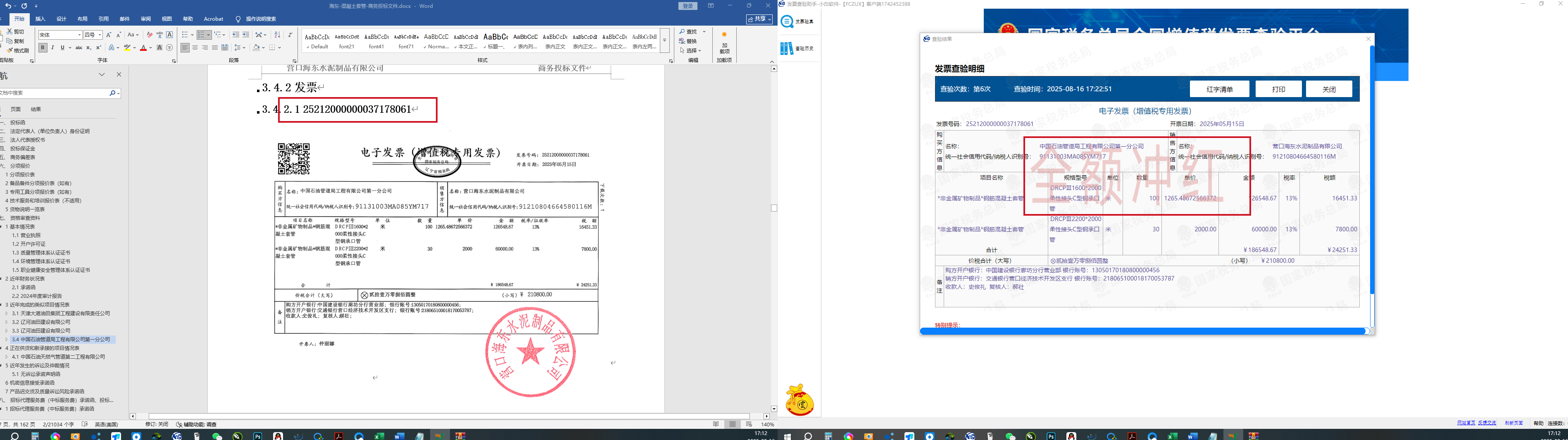Click the 红字清单 button
1568x440 pixels.
pos(1219,89)
